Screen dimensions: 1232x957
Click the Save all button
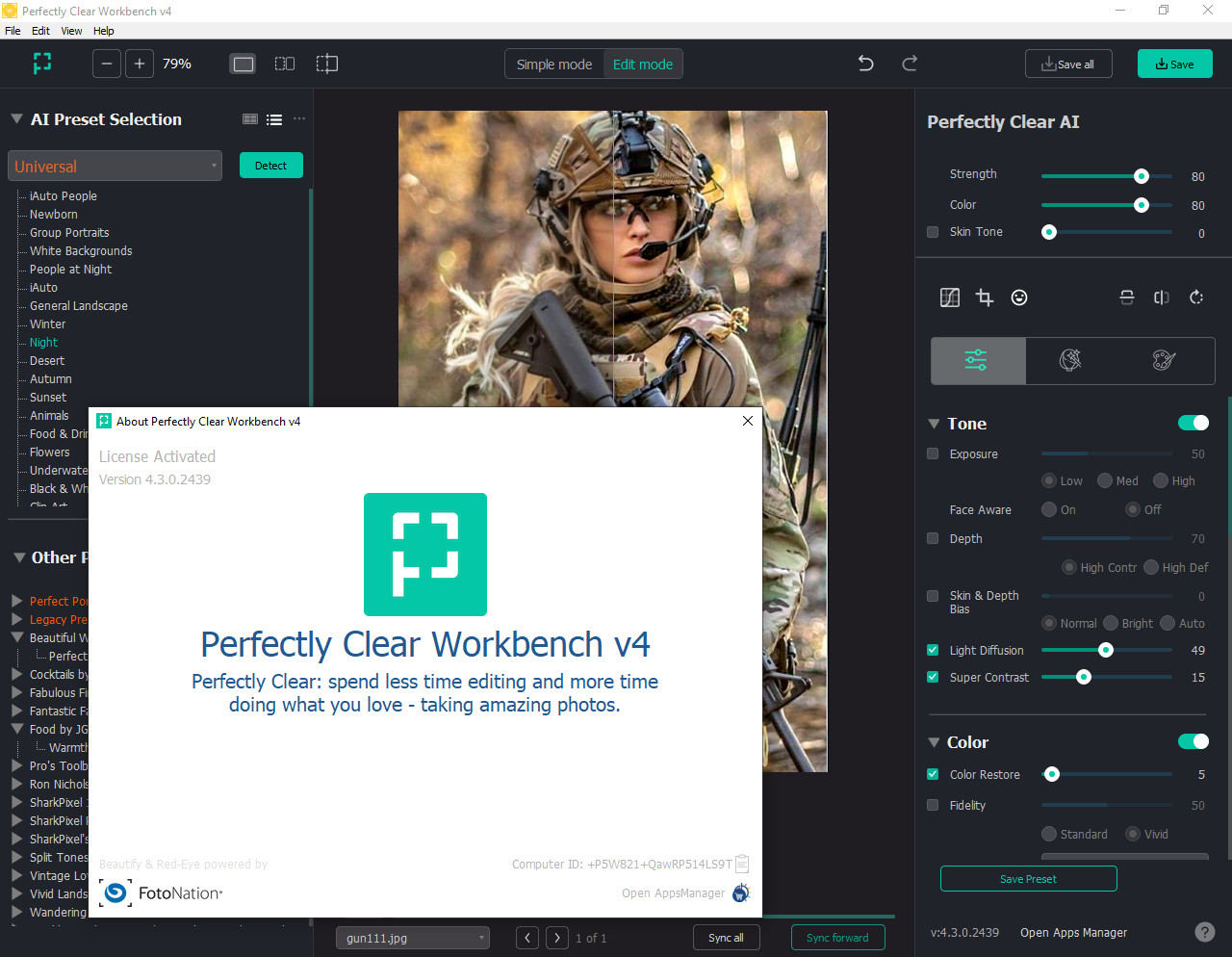pos(1068,64)
